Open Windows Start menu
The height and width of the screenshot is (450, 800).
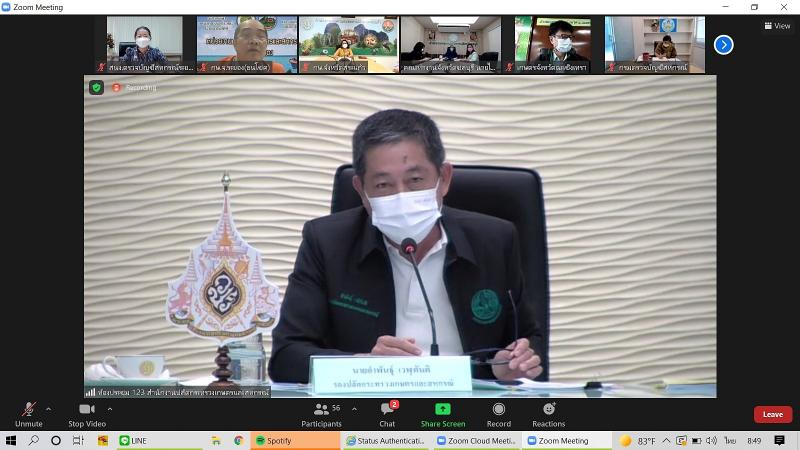pos(11,441)
